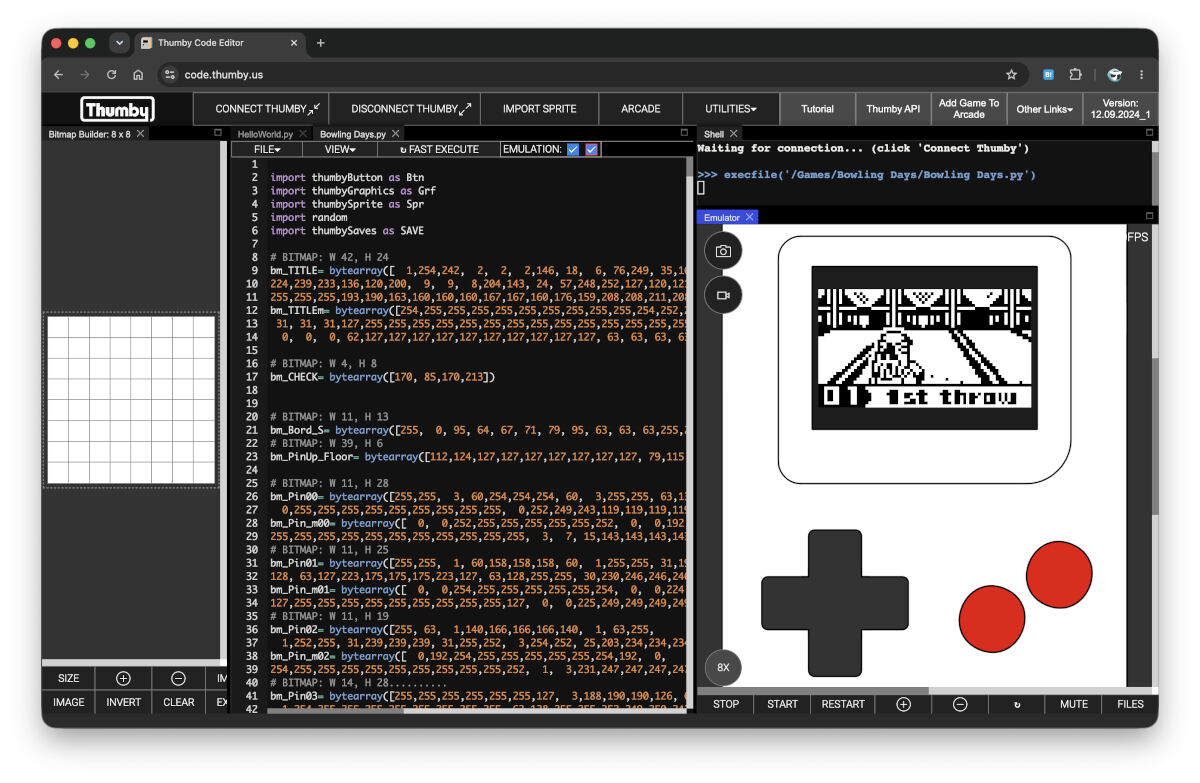This screenshot has width=1200, height=783.
Task: Switch to the HelloWorld.py tab
Action: [265, 134]
